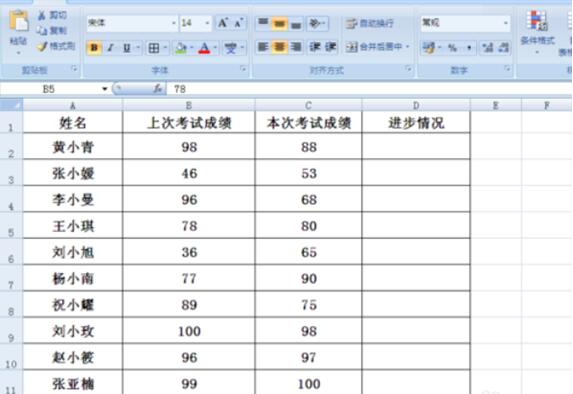
Task: Toggle Align Text Right
Action: (296, 47)
